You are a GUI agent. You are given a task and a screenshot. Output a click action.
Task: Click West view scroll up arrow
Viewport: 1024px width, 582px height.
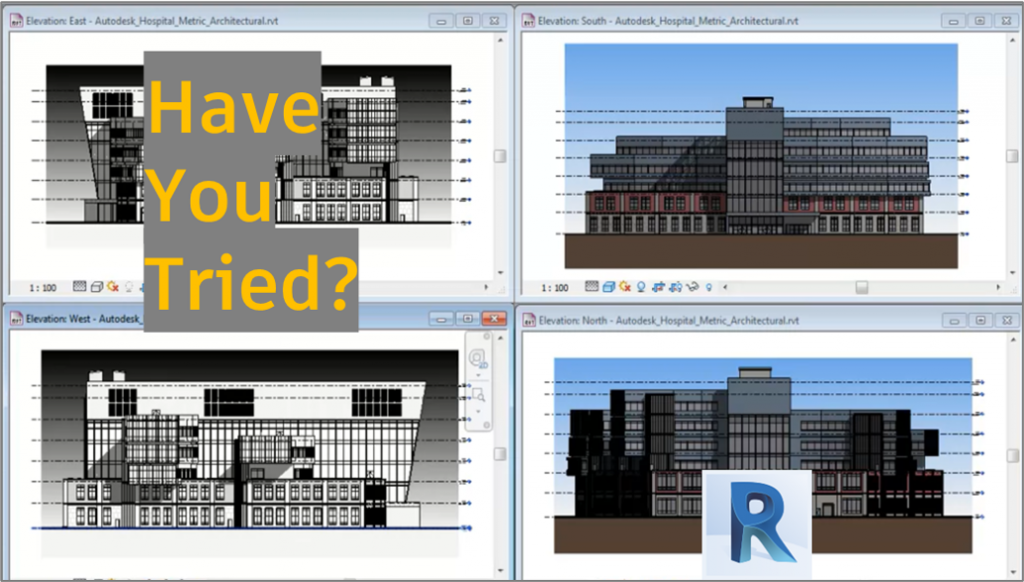pos(500,338)
